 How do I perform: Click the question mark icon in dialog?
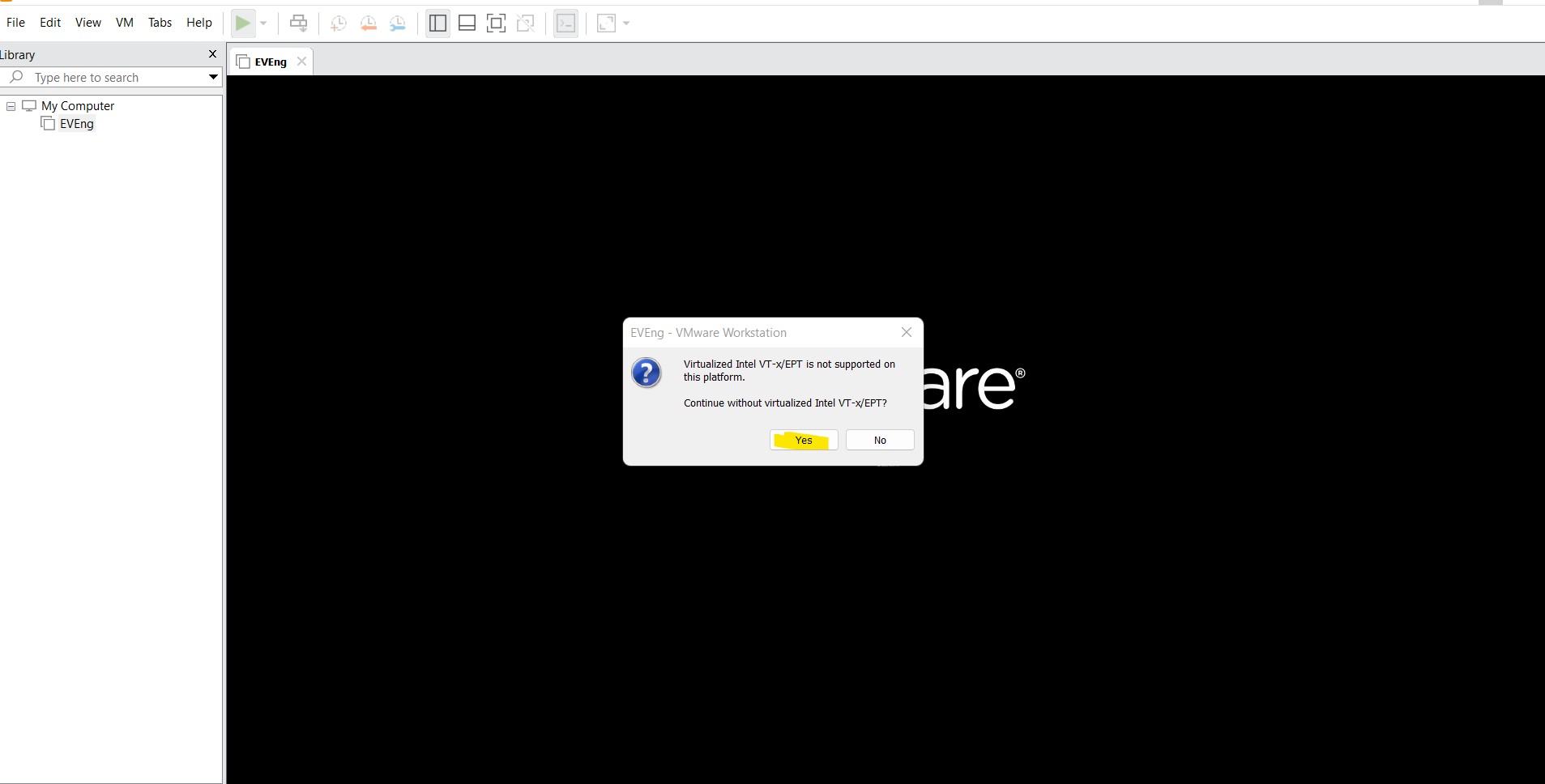(x=647, y=373)
